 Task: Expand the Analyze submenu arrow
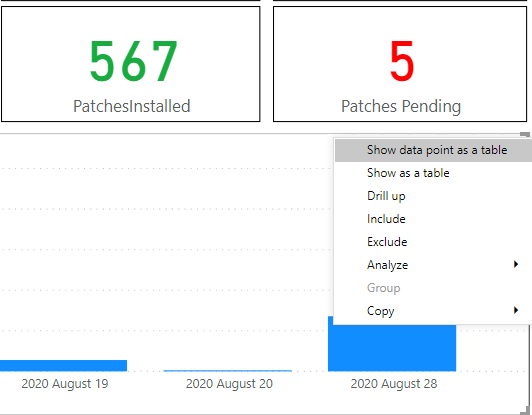pos(516,264)
